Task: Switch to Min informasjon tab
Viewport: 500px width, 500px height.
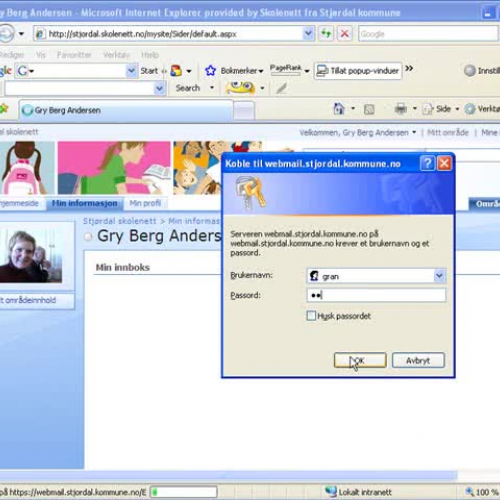Action: tap(85, 203)
